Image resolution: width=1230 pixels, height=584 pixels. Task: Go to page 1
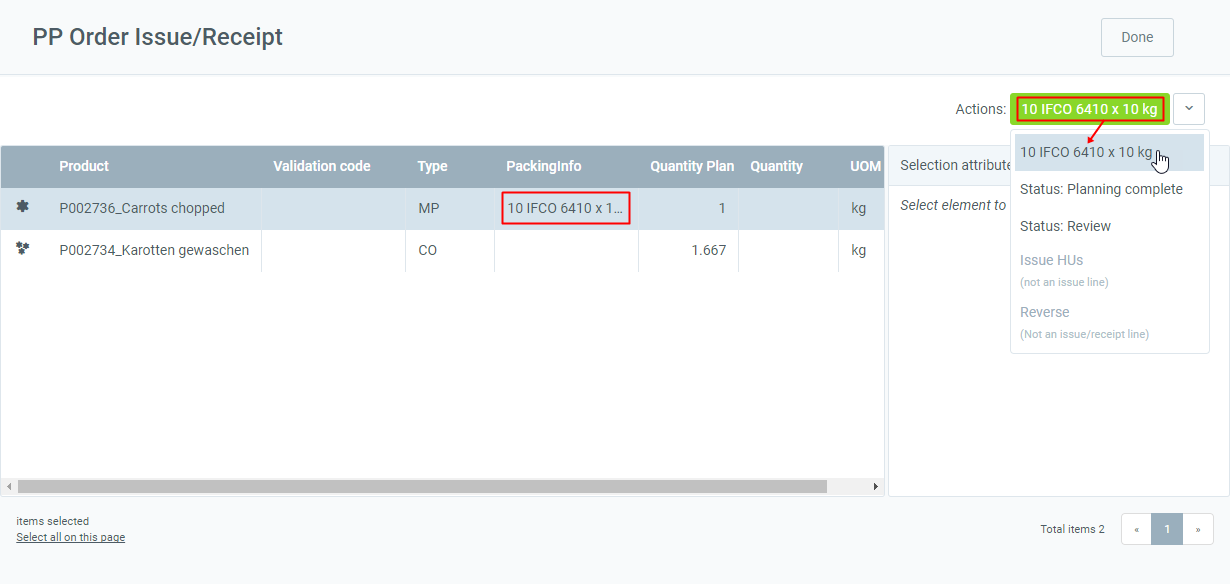(x=1167, y=529)
